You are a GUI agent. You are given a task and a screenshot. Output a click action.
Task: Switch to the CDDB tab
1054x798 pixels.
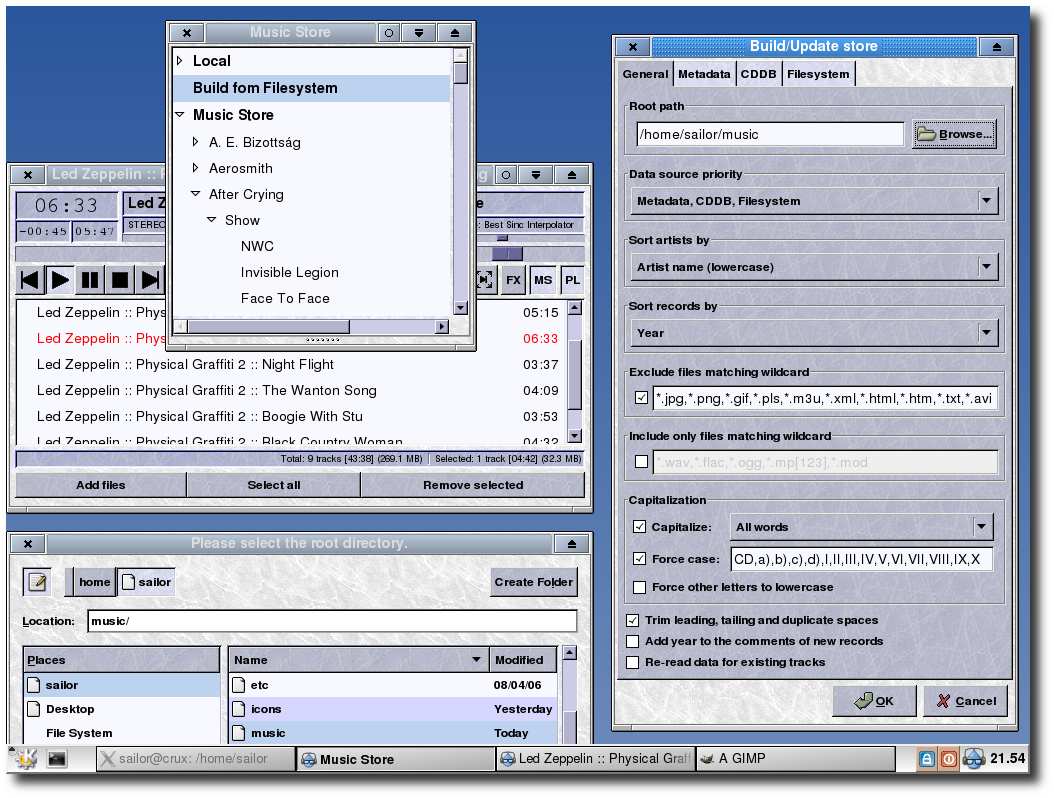coord(758,74)
